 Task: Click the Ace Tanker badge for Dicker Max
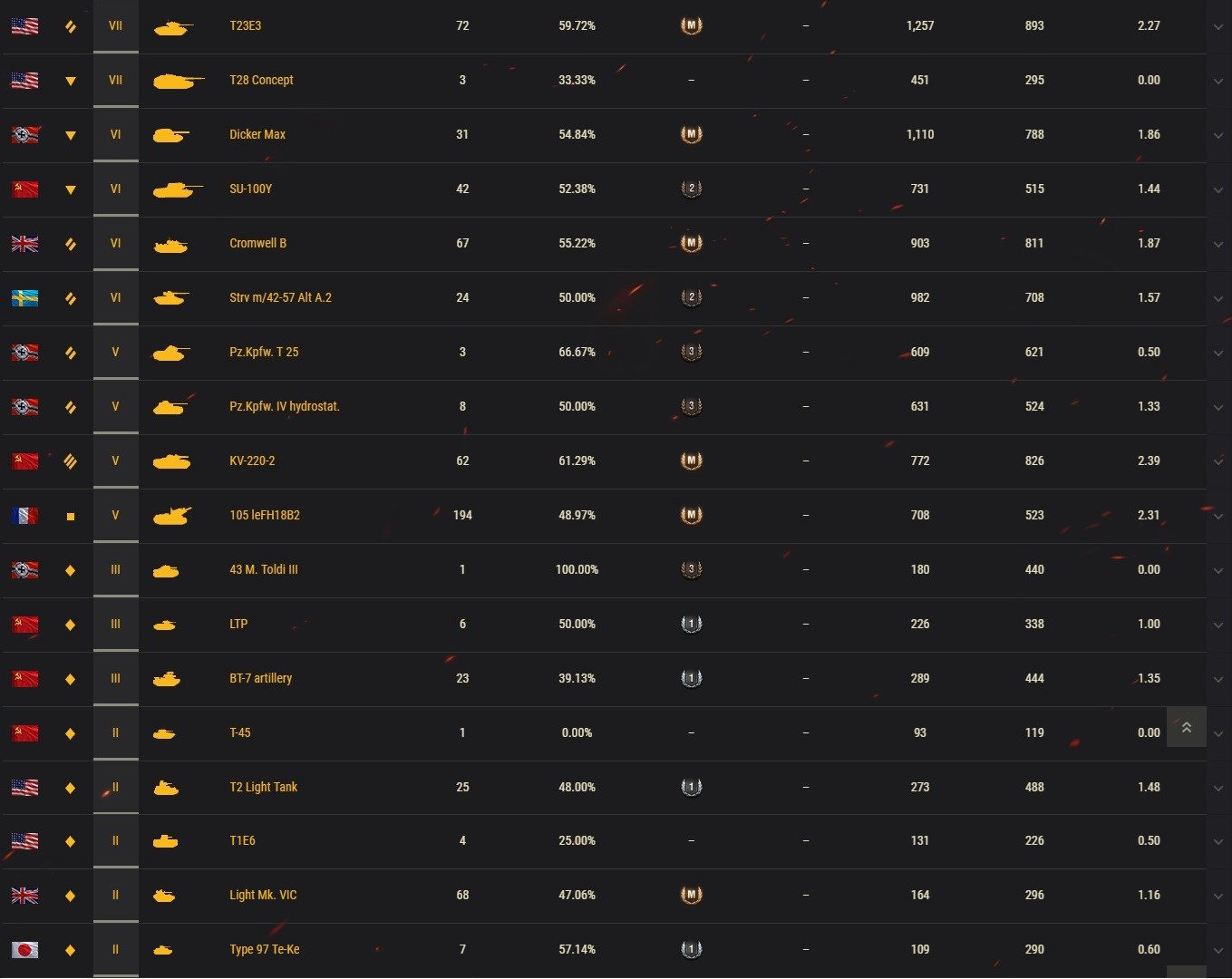[692, 134]
